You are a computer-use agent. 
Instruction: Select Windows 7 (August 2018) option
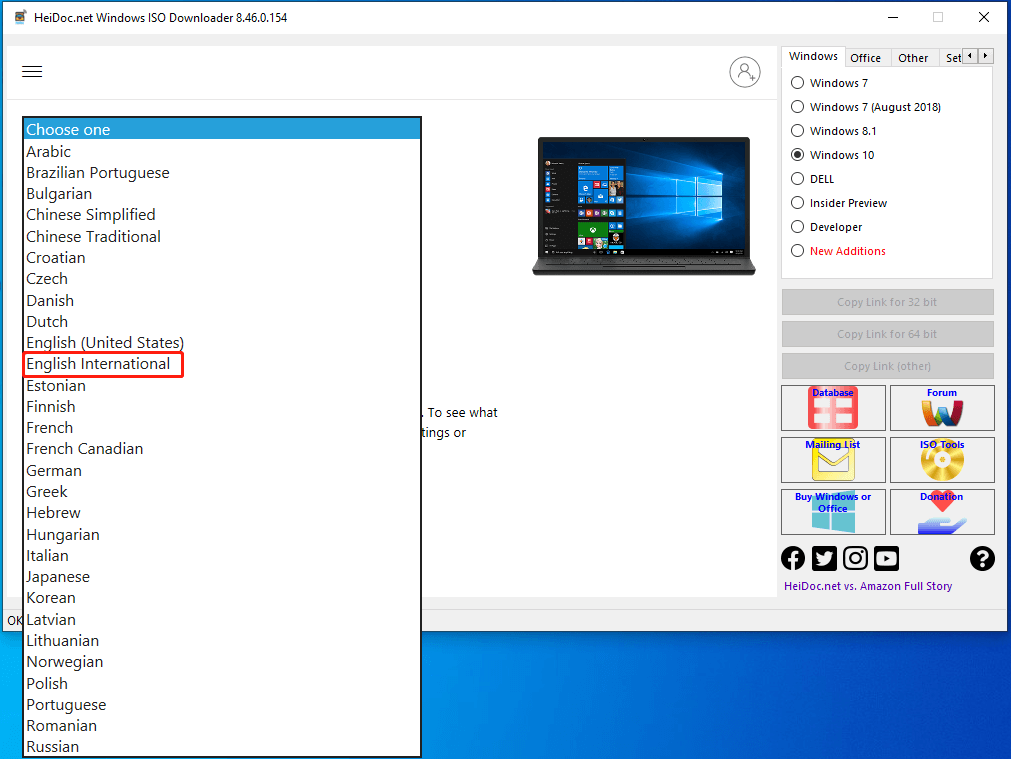[798, 107]
